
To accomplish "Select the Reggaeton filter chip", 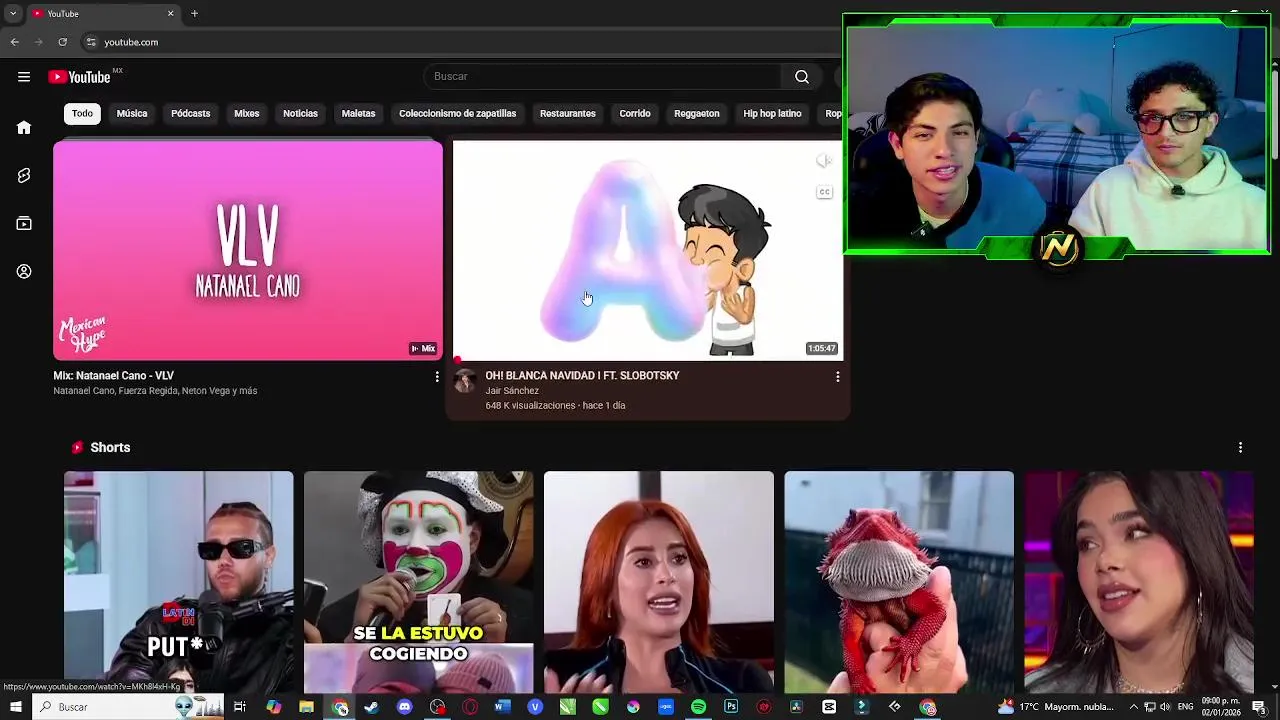I will [x=696, y=114].
